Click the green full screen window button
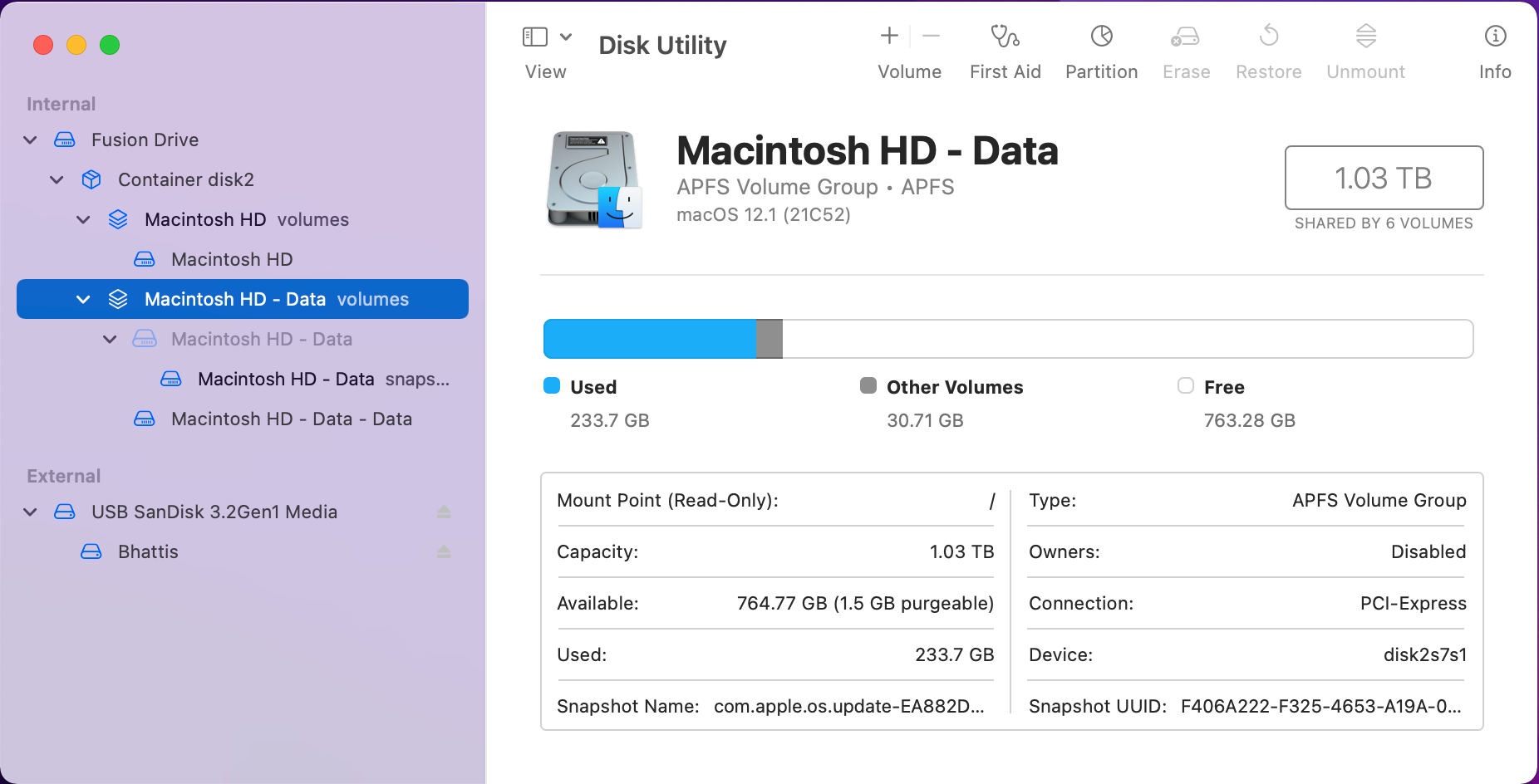1539x784 pixels. [x=110, y=45]
